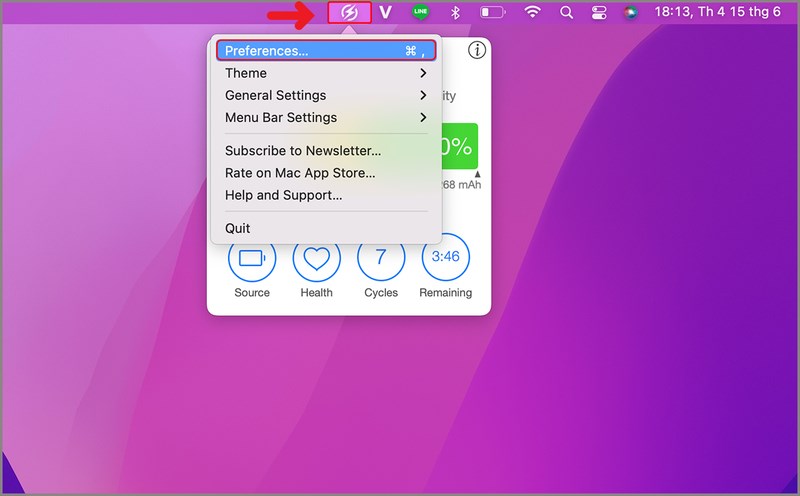Open Bluetooth status icon
The image size is (800, 496).
pyautogui.click(x=454, y=13)
